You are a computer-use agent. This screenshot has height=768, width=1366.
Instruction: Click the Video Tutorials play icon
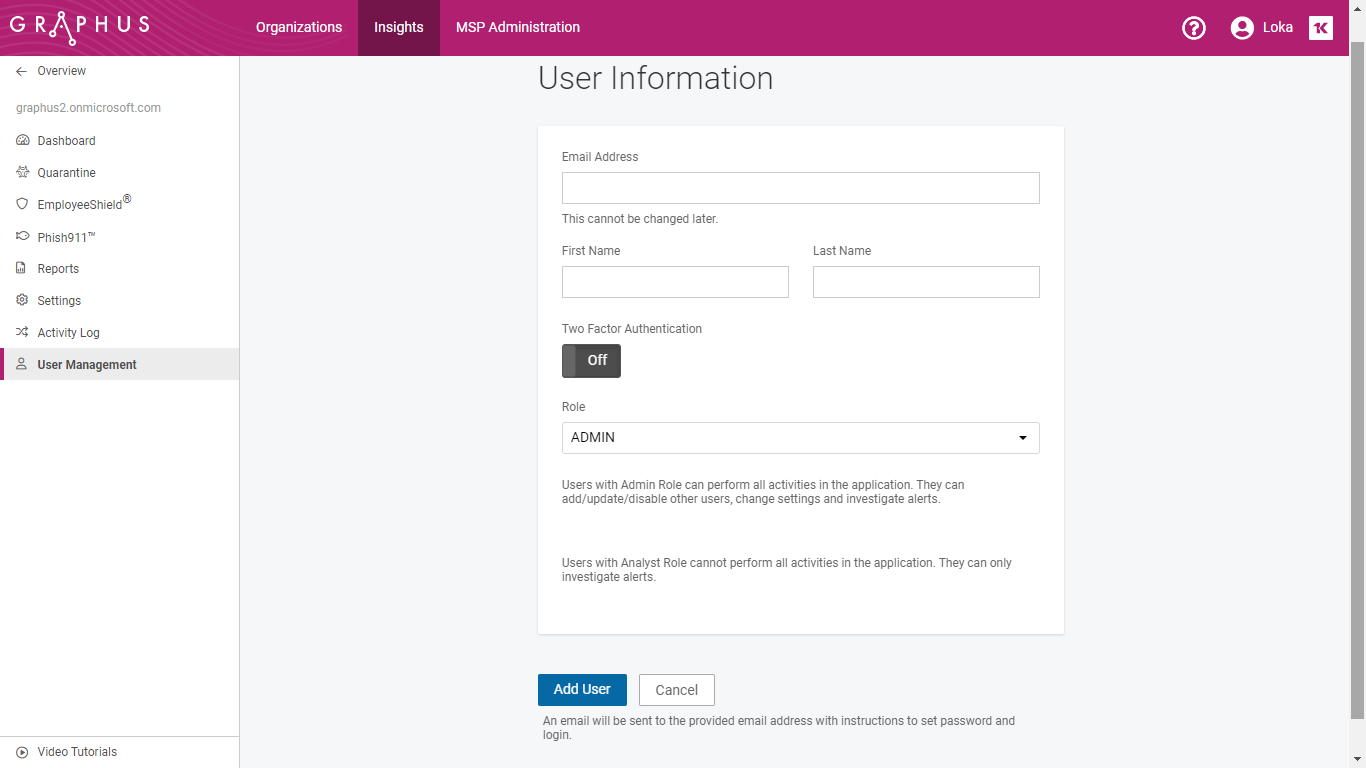(22, 752)
